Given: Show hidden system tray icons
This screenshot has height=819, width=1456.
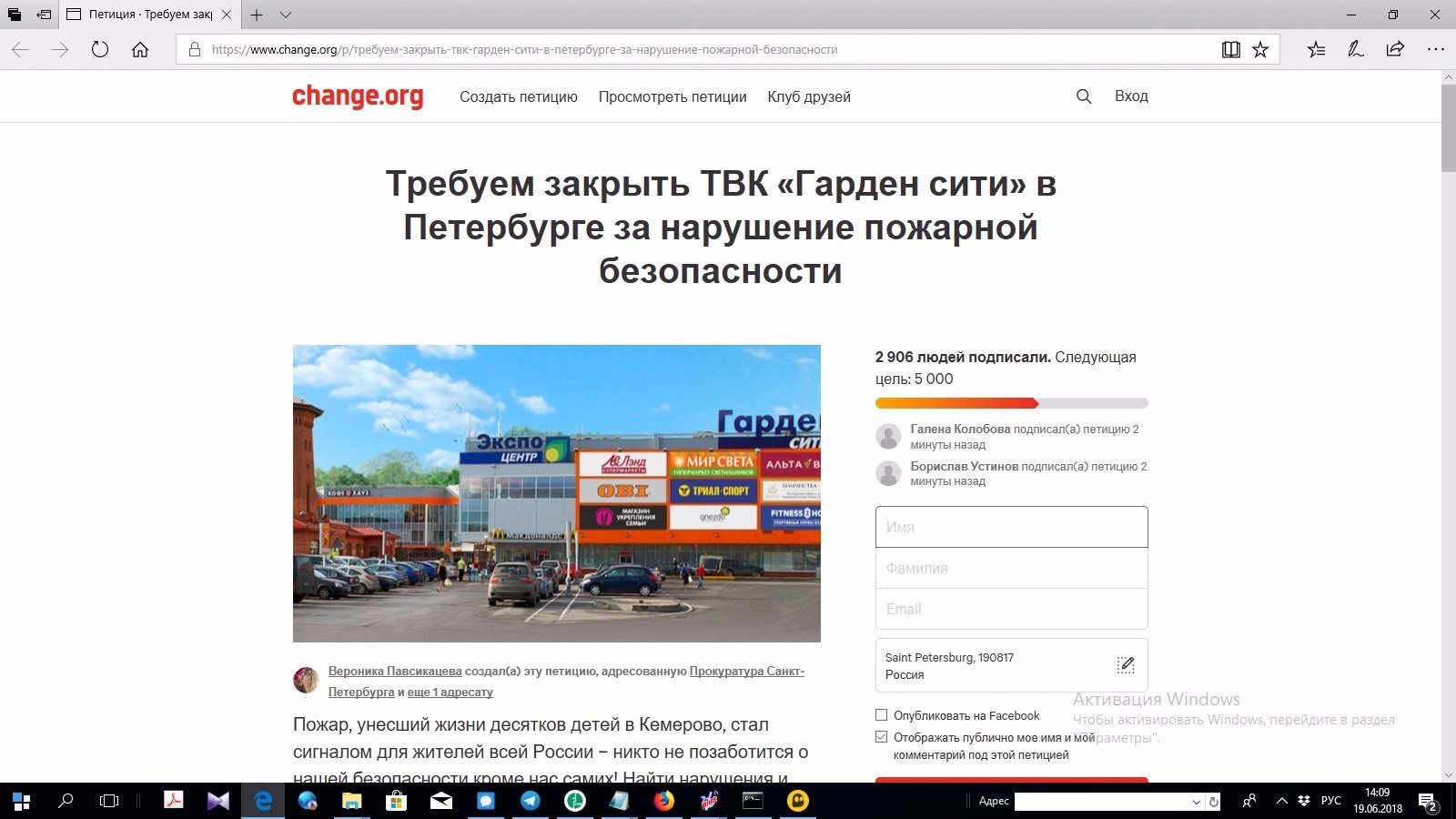Looking at the screenshot, I should pos(1281,801).
